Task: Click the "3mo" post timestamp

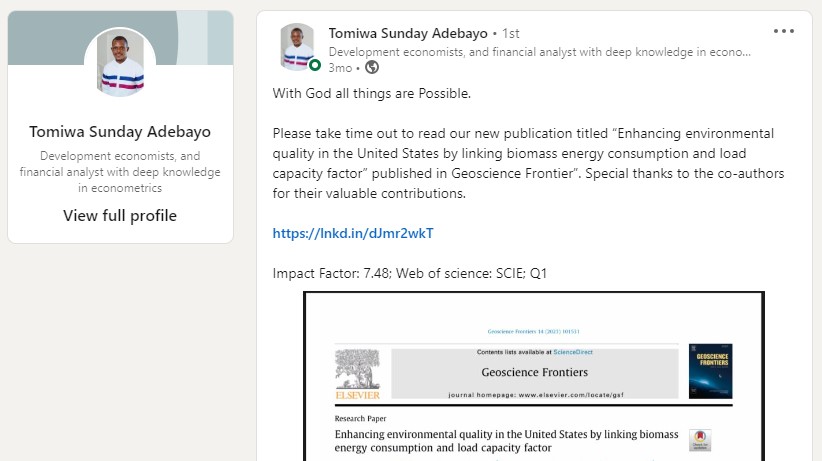Action: pyautogui.click(x=339, y=68)
